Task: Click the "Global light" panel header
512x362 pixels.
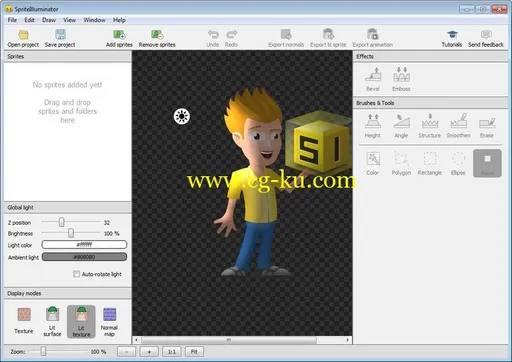Action: [68, 207]
